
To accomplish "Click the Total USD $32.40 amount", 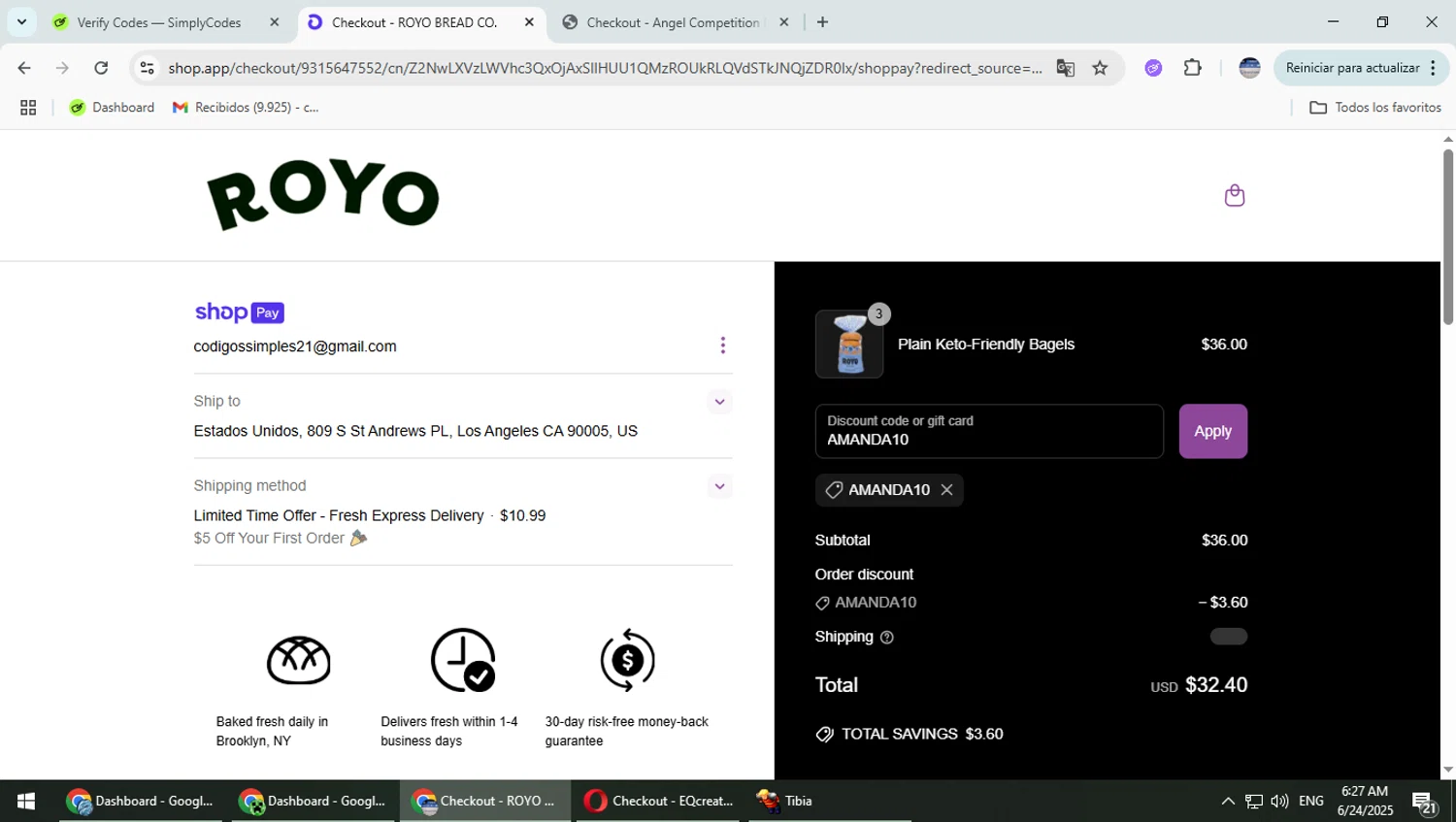I will 1200,685.
